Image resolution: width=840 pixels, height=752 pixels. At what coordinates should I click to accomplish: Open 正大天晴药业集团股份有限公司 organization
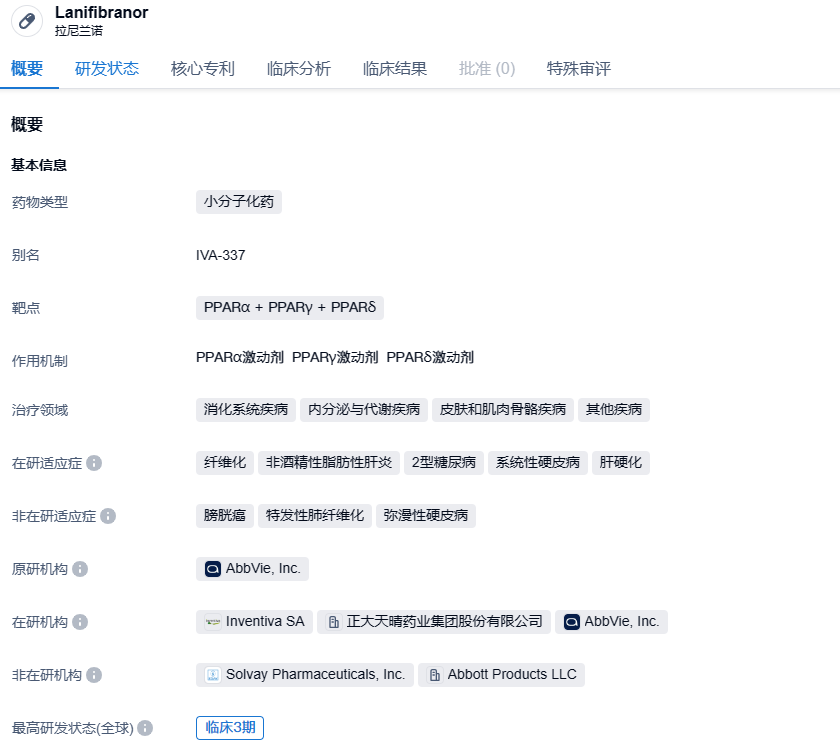434,622
